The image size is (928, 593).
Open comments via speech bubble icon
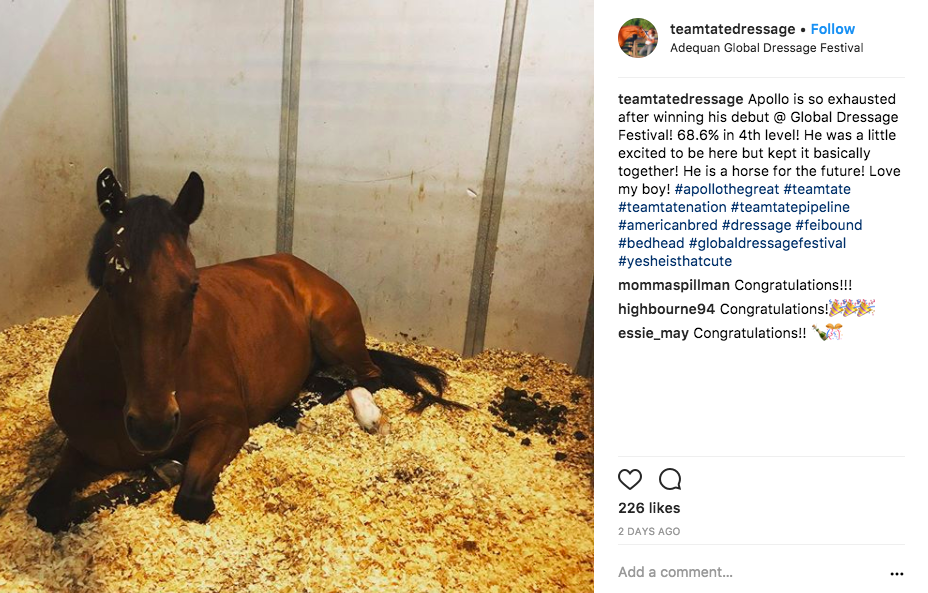(x=670, y=479)
